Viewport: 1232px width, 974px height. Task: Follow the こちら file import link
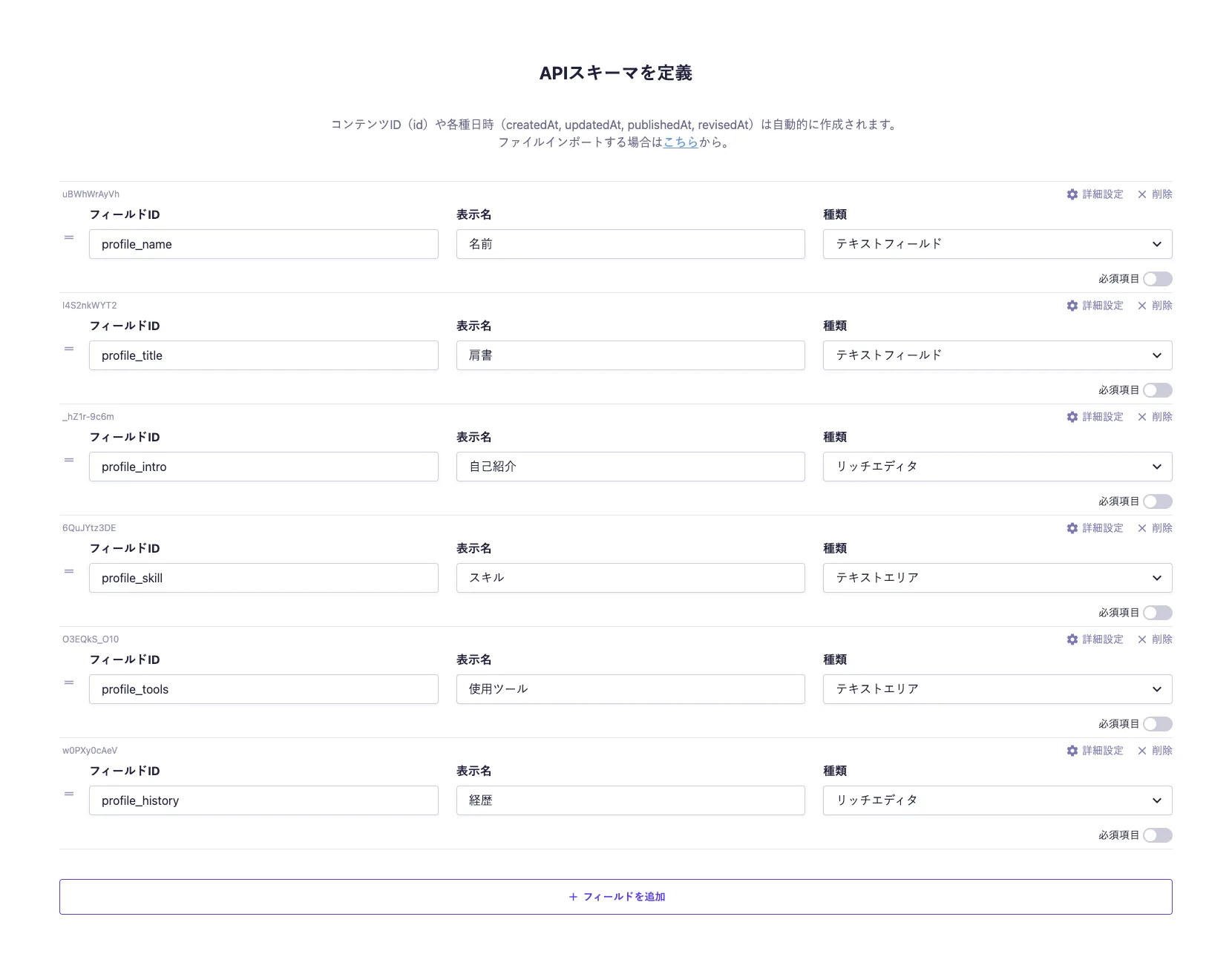point(681,142)
